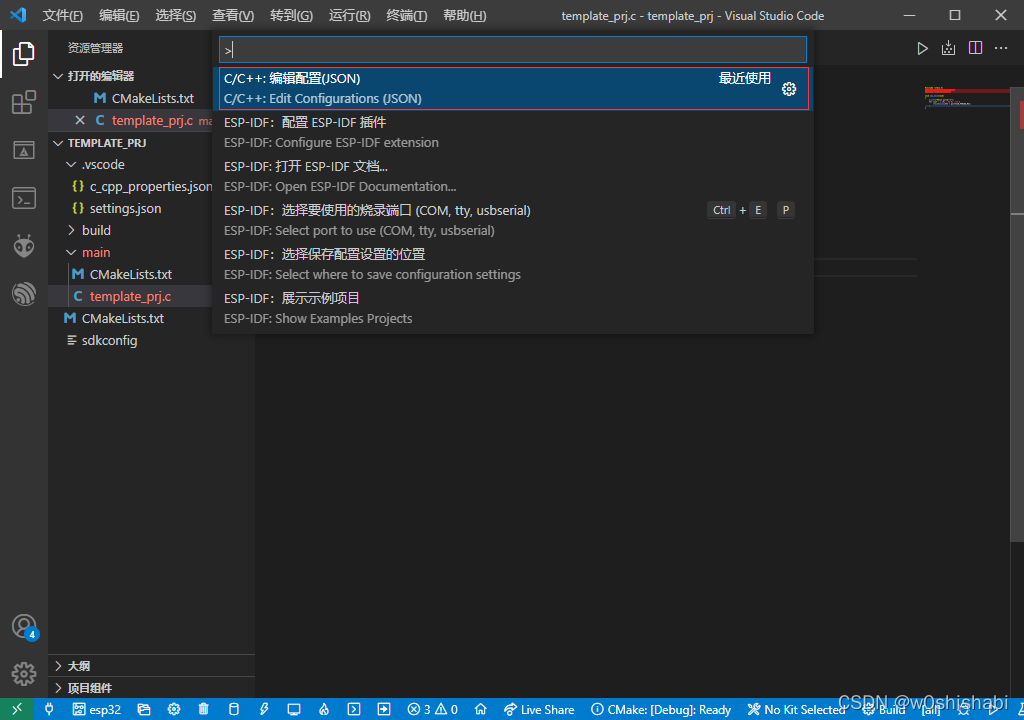The height and width of the screenshot is (720, 1024).
Task: Open the Terminal (终端) menu
Action: click(x=407, y=16)
